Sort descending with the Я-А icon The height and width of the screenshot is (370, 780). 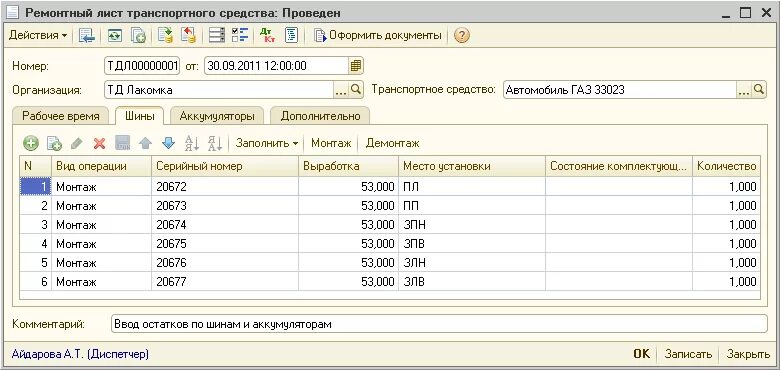pyautogui.click(x=215, y=144)
